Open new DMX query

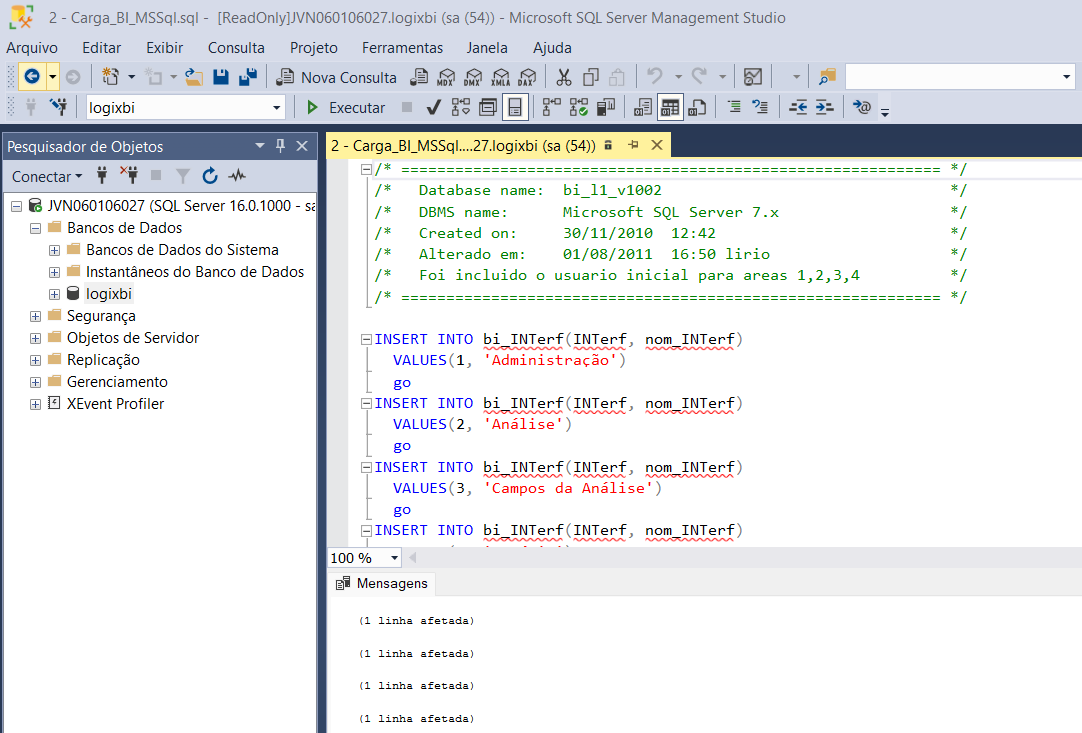click(x=473, y=77)
